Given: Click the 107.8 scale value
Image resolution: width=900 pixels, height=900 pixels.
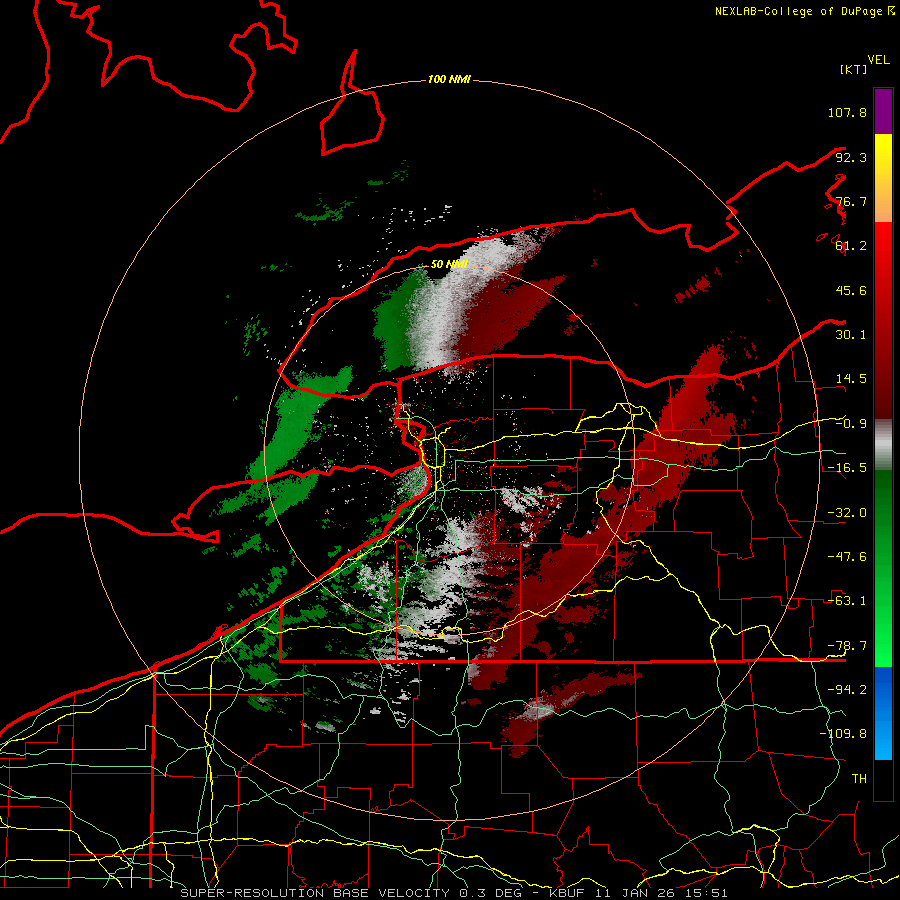Looking at the screenshot, I should [x=847, y=112].
